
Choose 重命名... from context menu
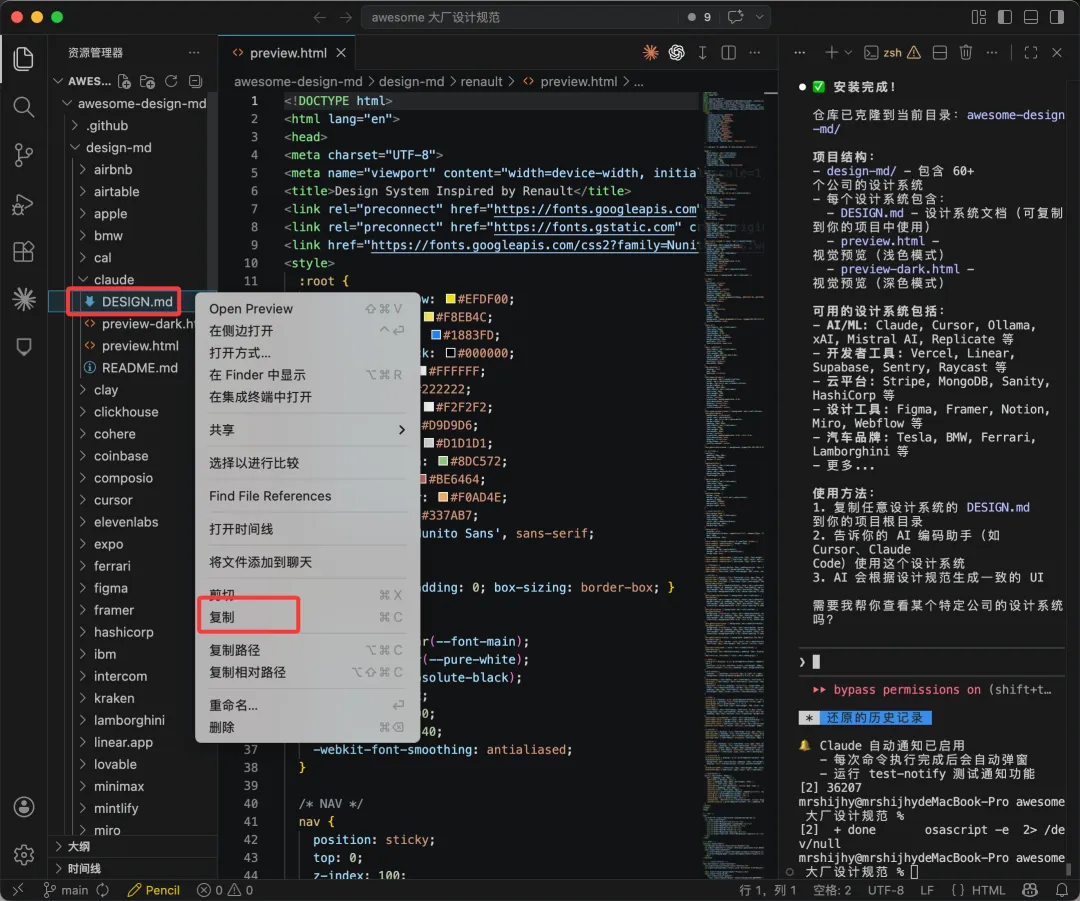point(307,705)
